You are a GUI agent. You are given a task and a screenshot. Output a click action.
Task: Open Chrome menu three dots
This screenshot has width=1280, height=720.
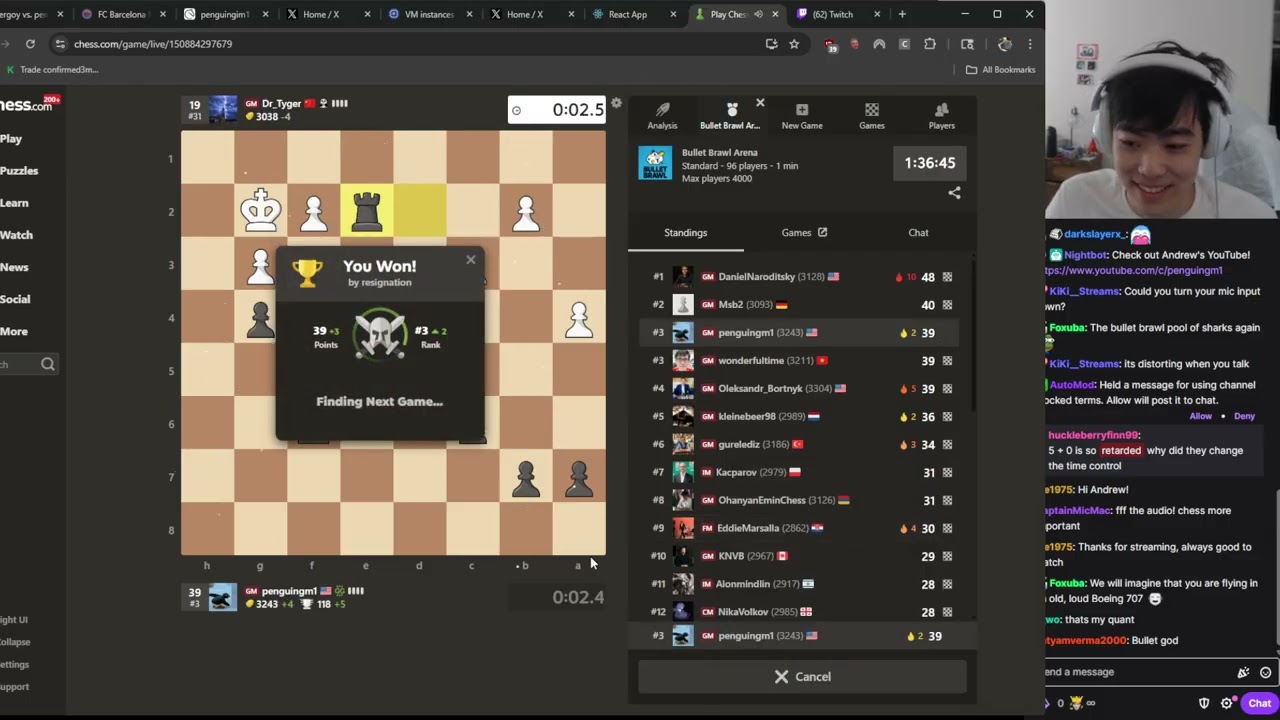tap(1030, 44)
